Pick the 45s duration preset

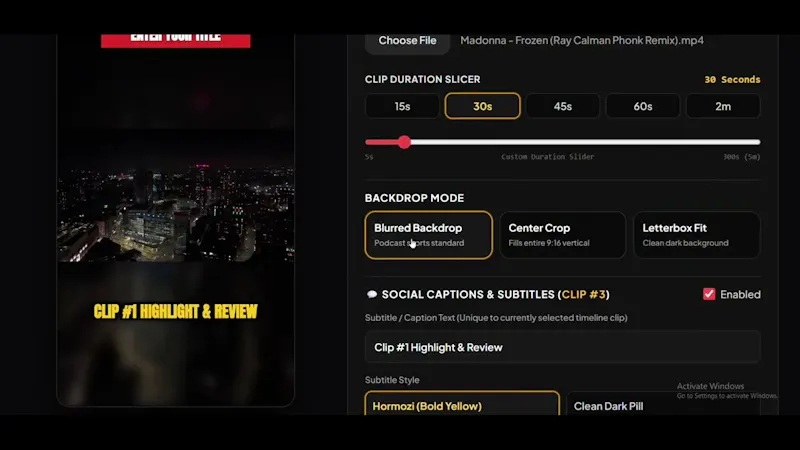pyautogui.click(x=563, y=106)
